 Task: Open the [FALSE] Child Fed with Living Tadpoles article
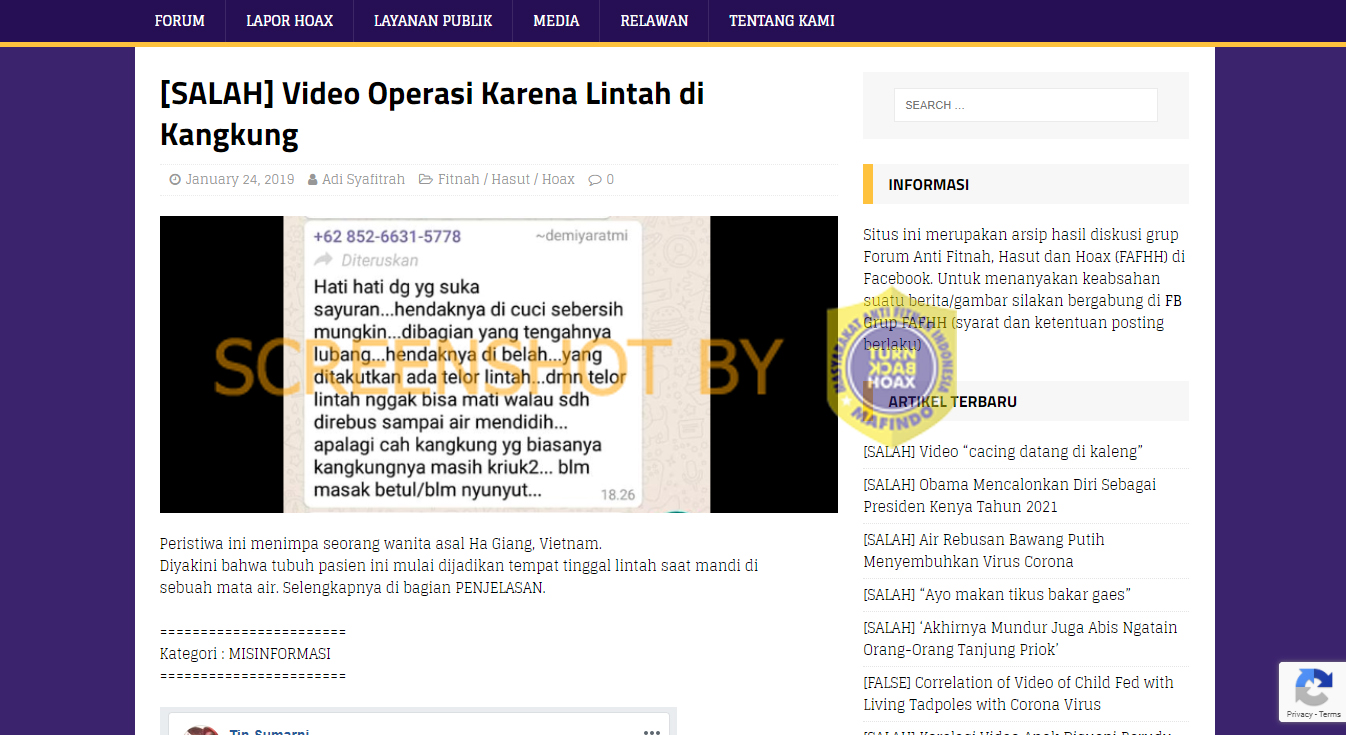tap(1018, 694)
